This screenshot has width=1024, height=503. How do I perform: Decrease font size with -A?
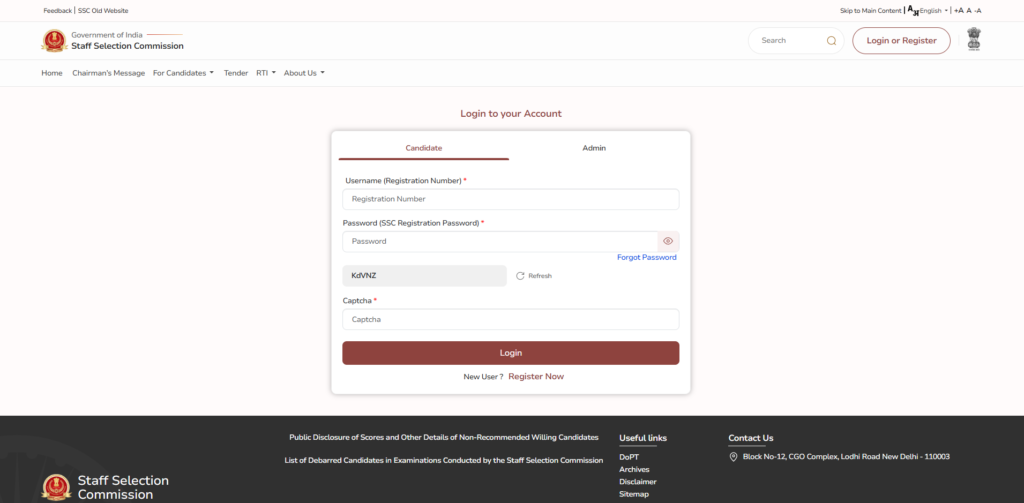click(978, 10)
